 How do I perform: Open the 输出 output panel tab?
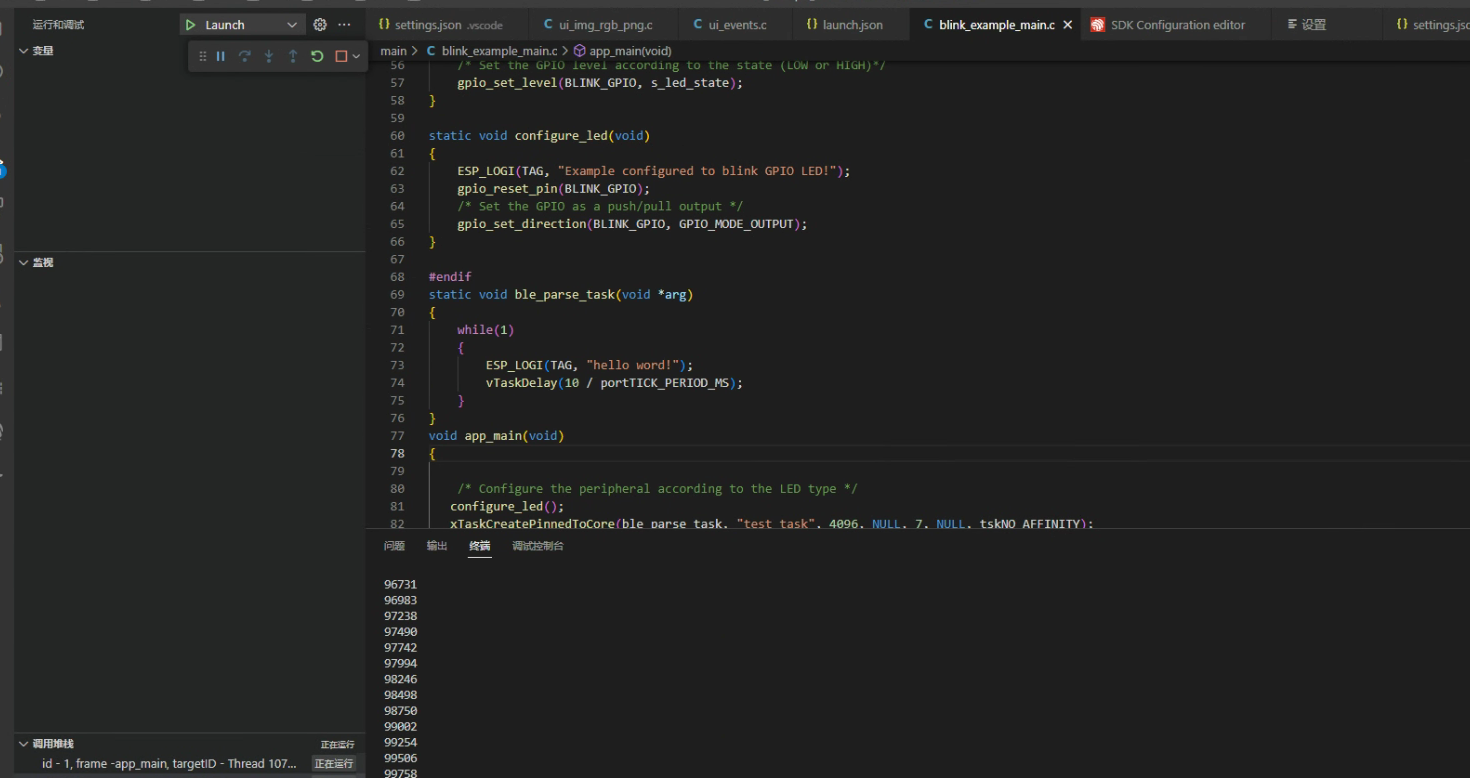[437, 546]
